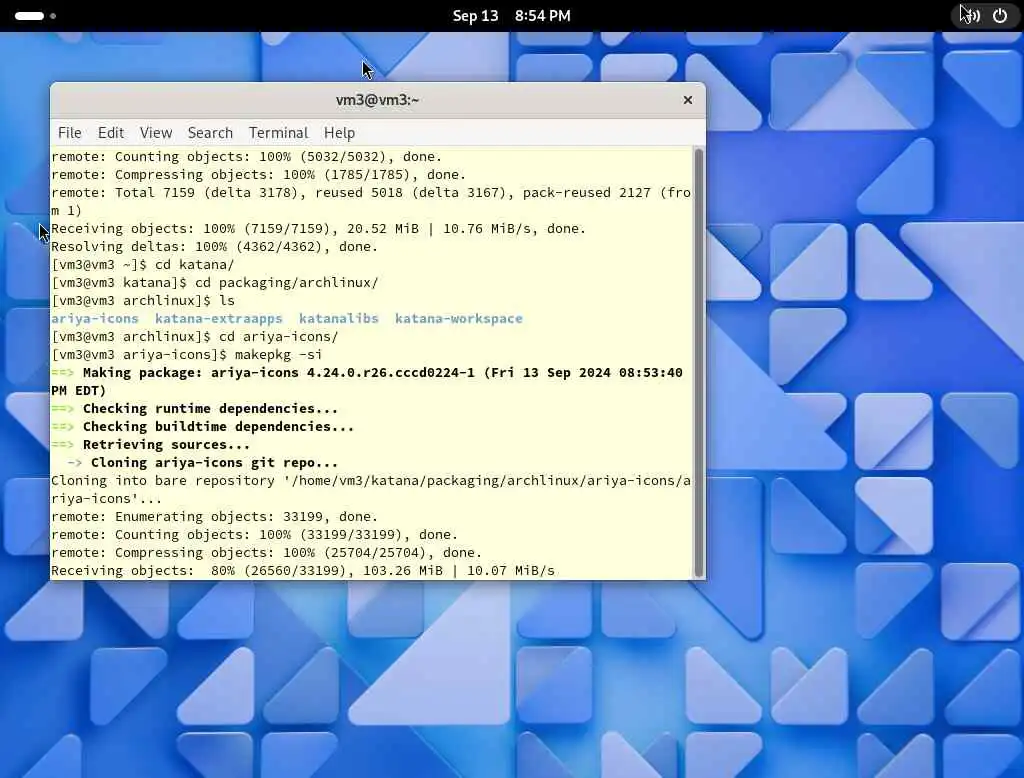The width and height of the screenshot is (1024, 778).
Task: Click the 'cd packaging/archlinux/' command
Action: tap(287, 283)
